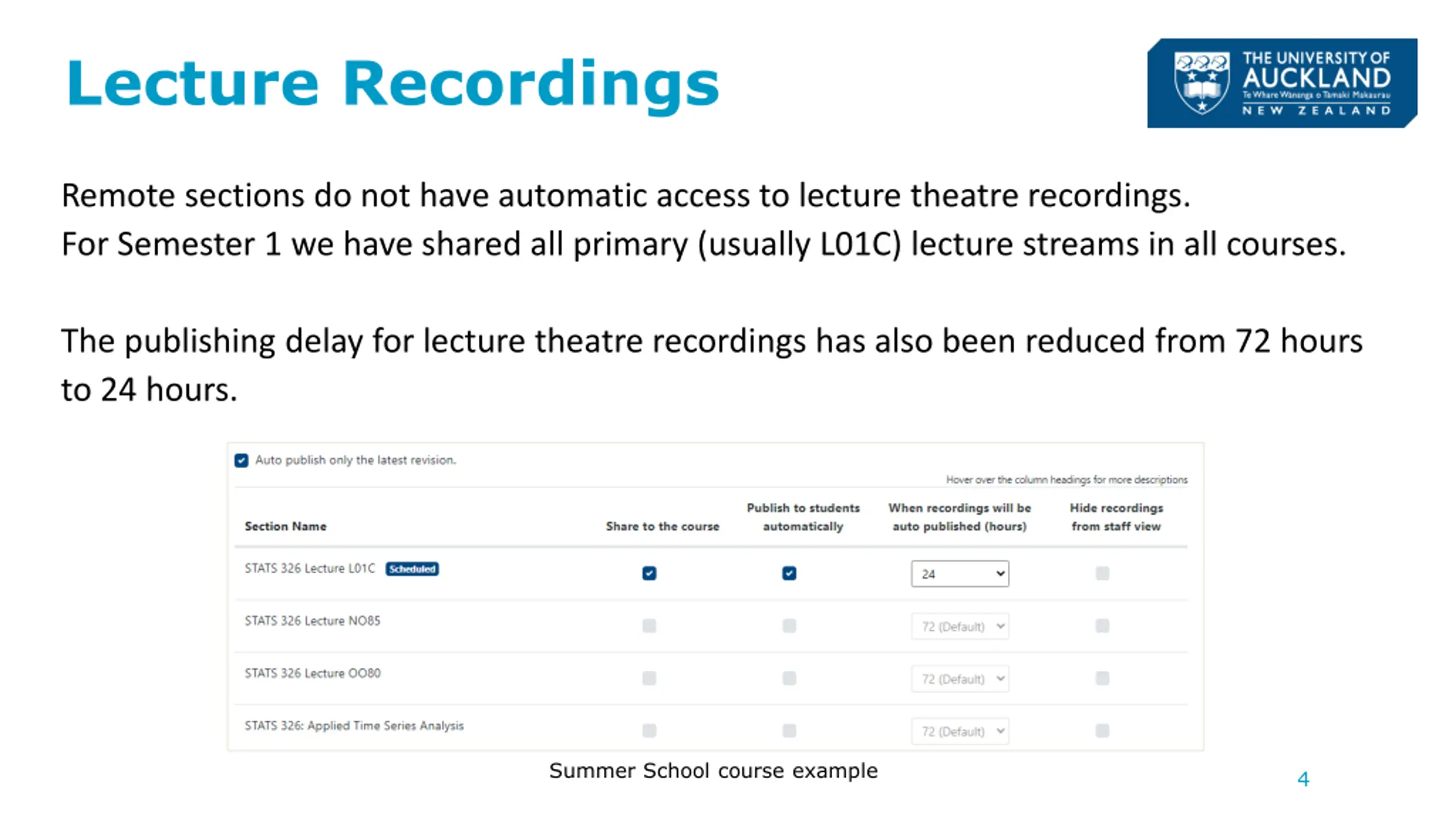Check Share to course for Applied Time Series Analysis

(x=649, y=730)
